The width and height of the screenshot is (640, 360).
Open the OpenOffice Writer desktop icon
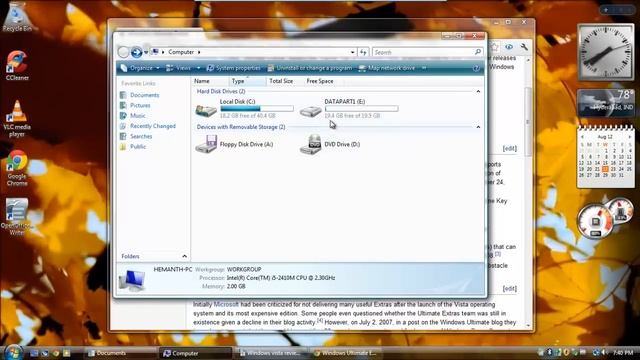tap(17, 217)
